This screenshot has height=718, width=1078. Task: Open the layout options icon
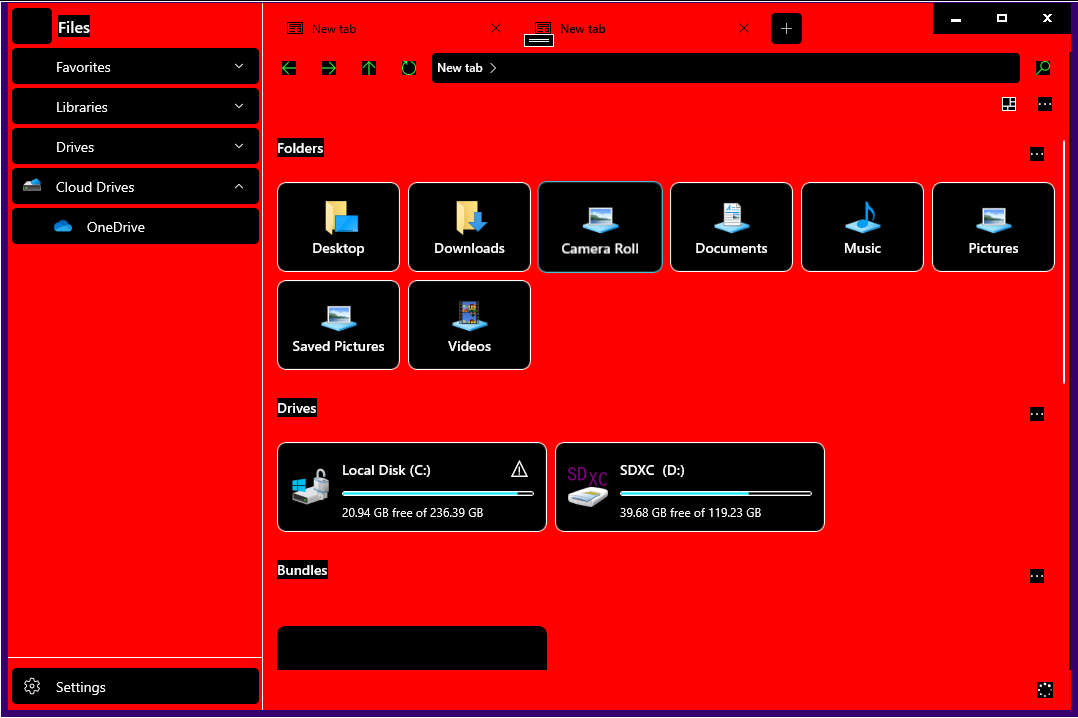[x=1009, y=104]
